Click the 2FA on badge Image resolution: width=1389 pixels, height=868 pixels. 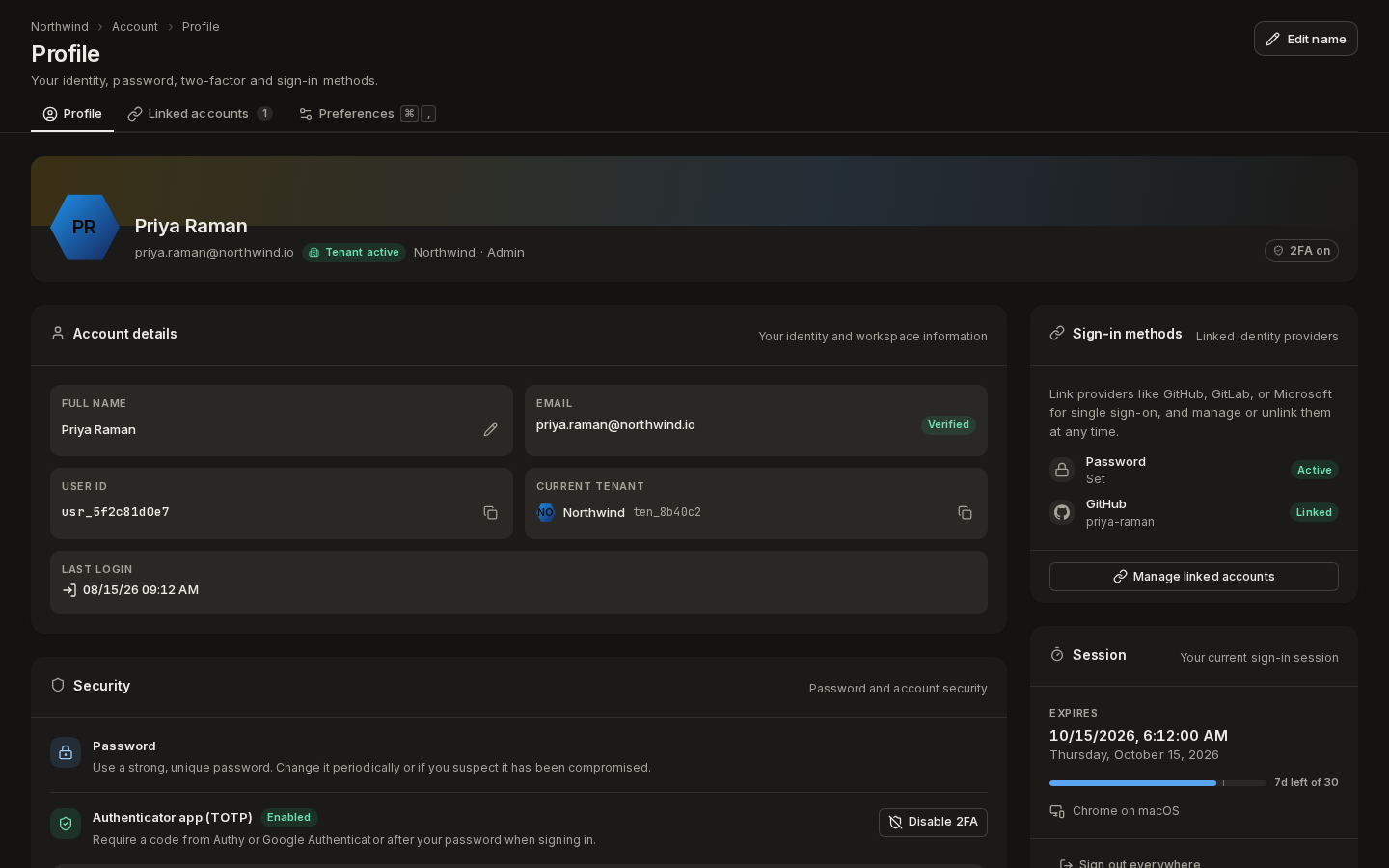(1301, 251)
